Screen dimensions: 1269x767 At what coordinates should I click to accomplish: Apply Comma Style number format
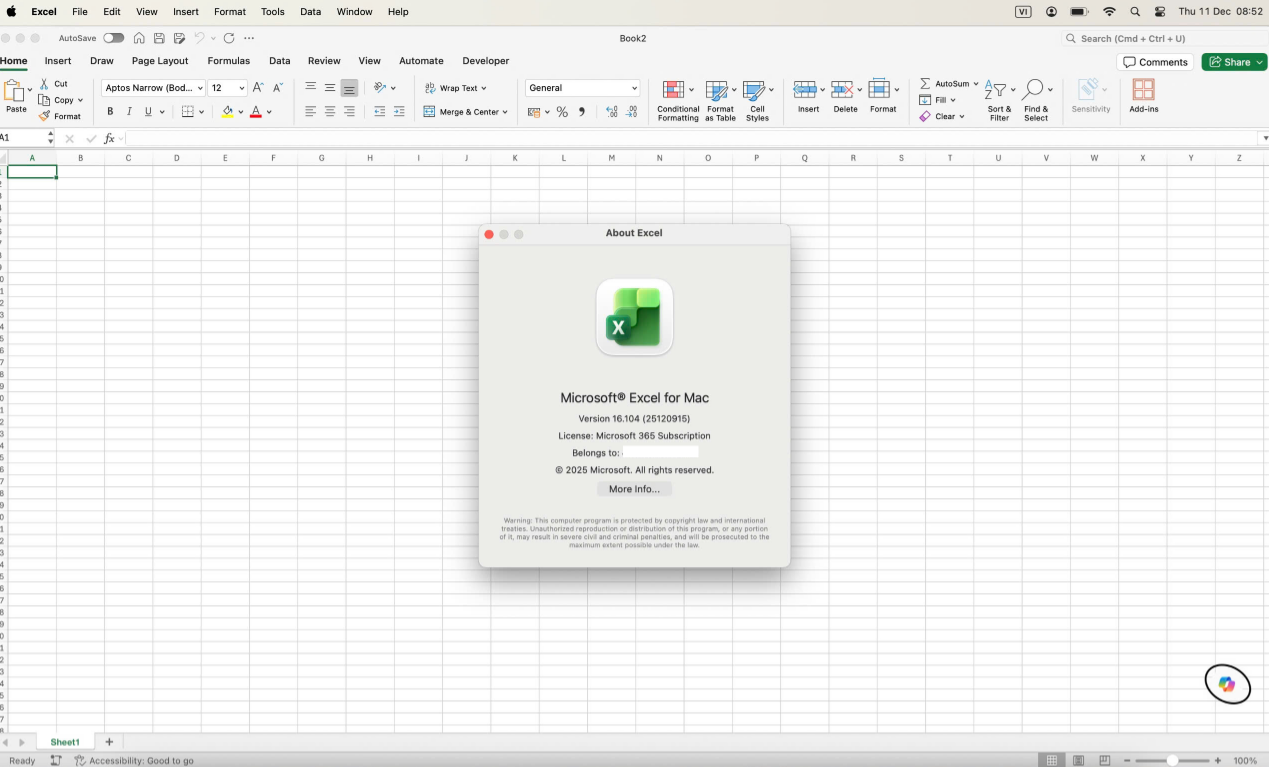(582, 112)
